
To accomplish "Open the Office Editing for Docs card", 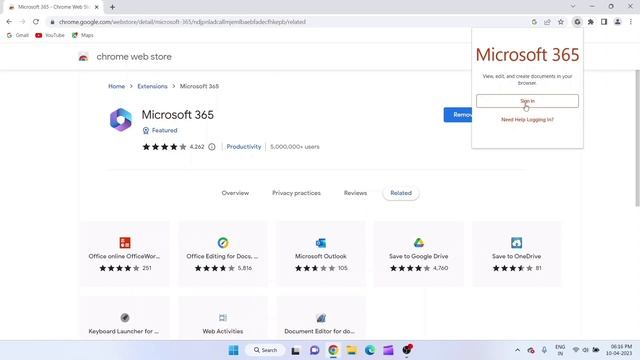I will [x=222, y=254].
